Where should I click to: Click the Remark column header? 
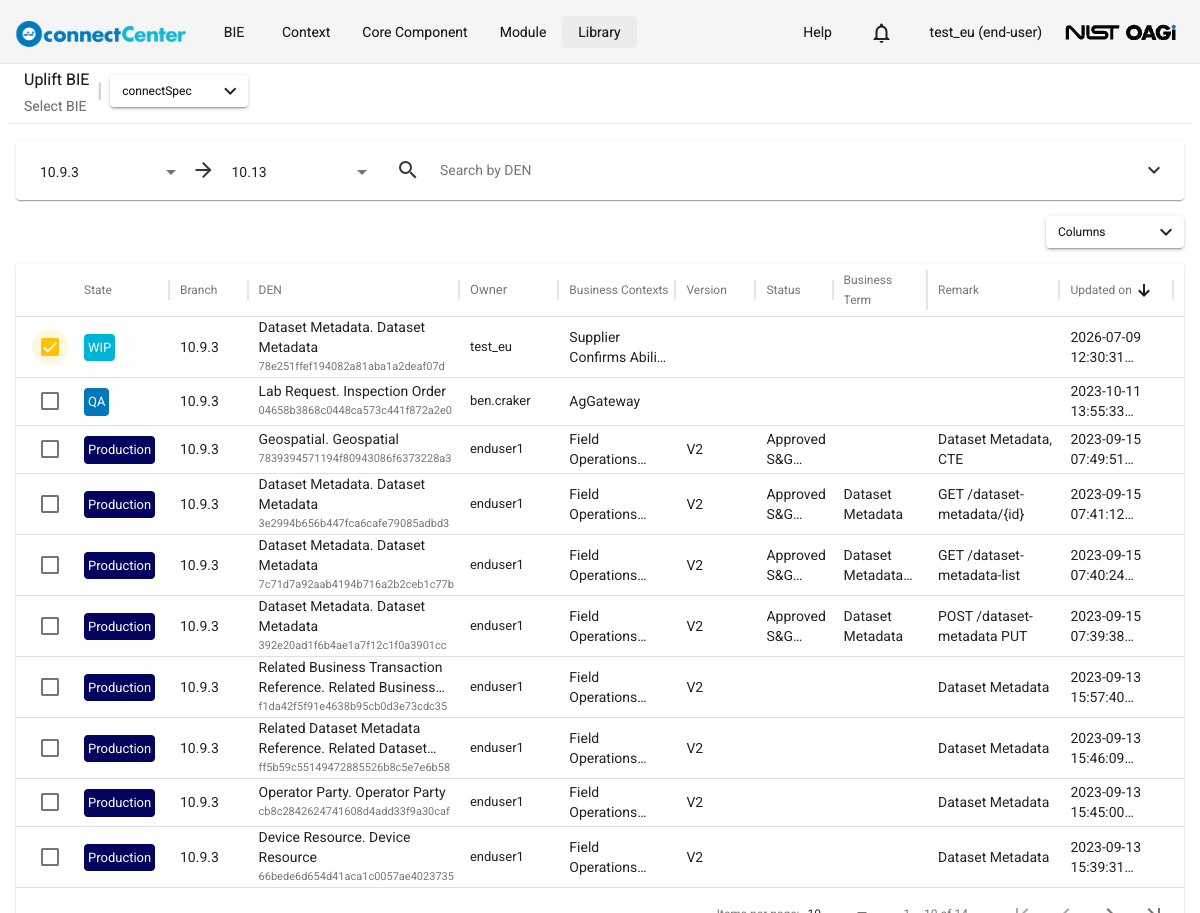(958, 290)
